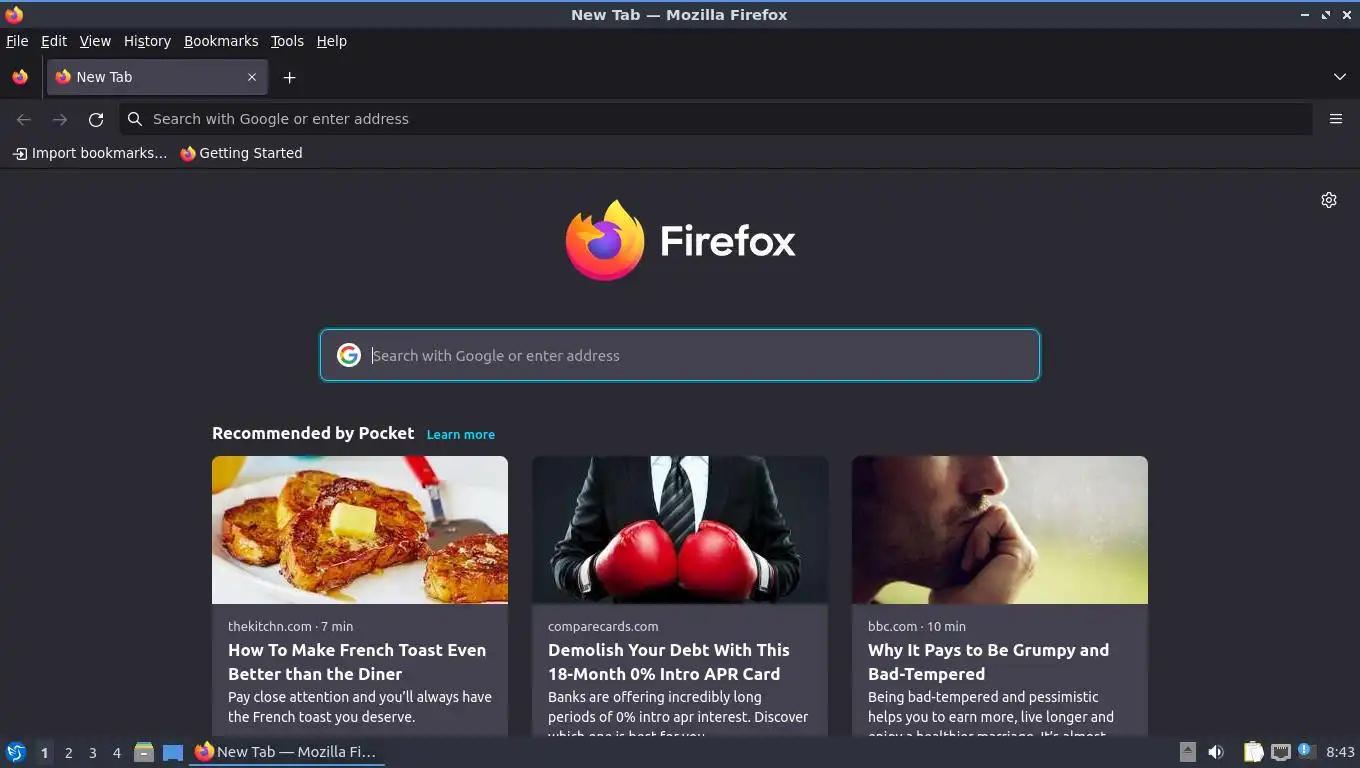Open How To Make French Toast headline
Screen dimensions: 1360x768
pos(357,662)
